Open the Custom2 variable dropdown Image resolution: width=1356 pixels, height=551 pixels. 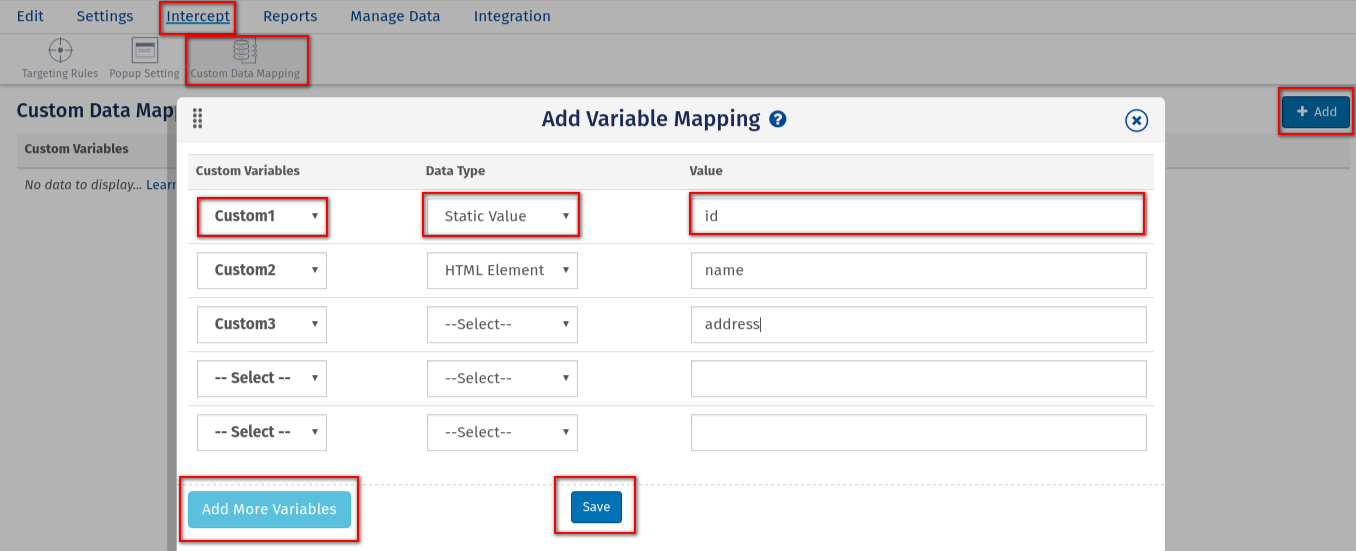click(x=262, y=270)
